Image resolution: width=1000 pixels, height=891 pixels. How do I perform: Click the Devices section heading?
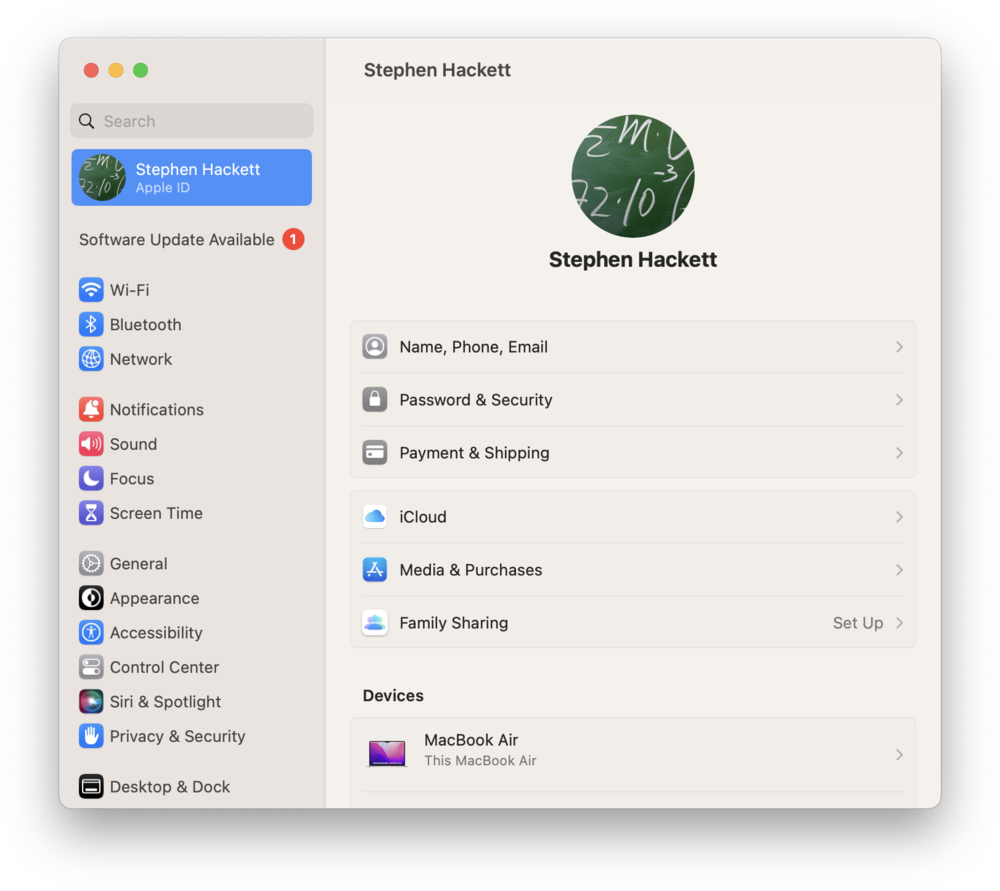pos(393,695)
